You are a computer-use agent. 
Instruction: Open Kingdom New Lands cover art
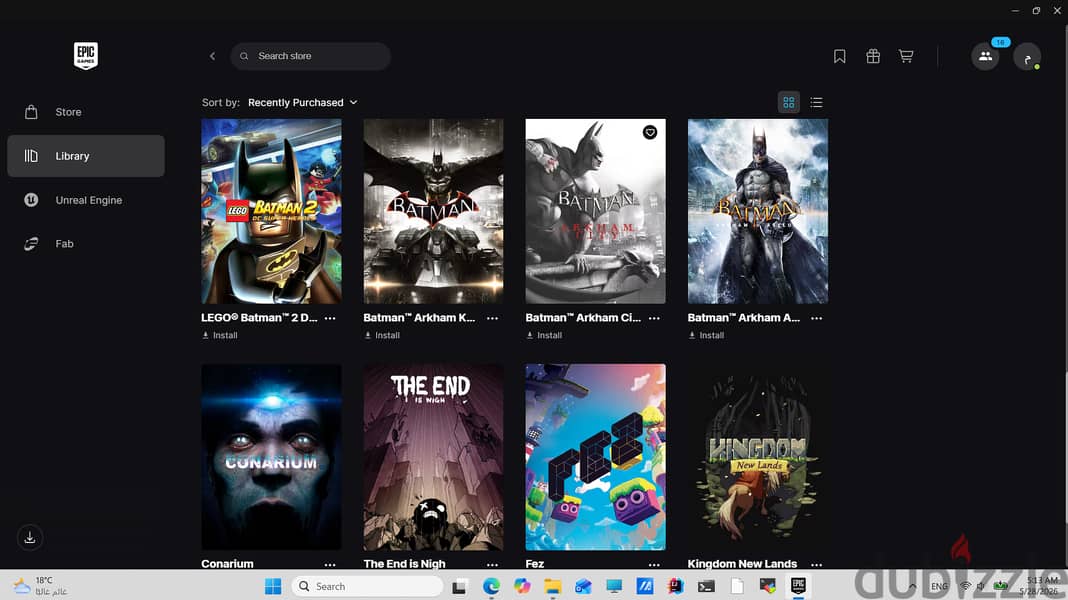tap(757, 457)
